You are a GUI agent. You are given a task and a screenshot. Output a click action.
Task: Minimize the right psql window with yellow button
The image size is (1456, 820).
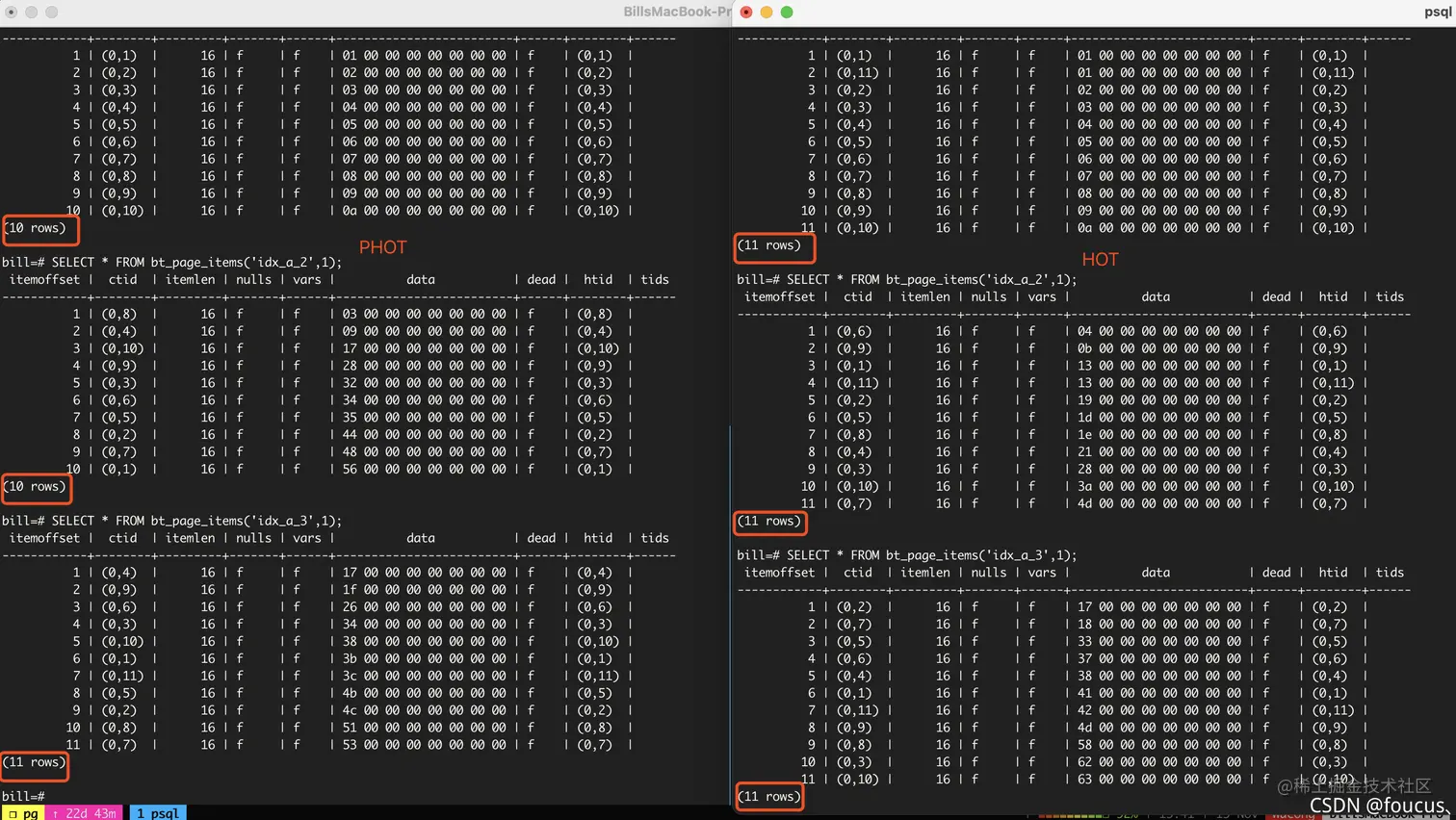[x=767, y=13]
